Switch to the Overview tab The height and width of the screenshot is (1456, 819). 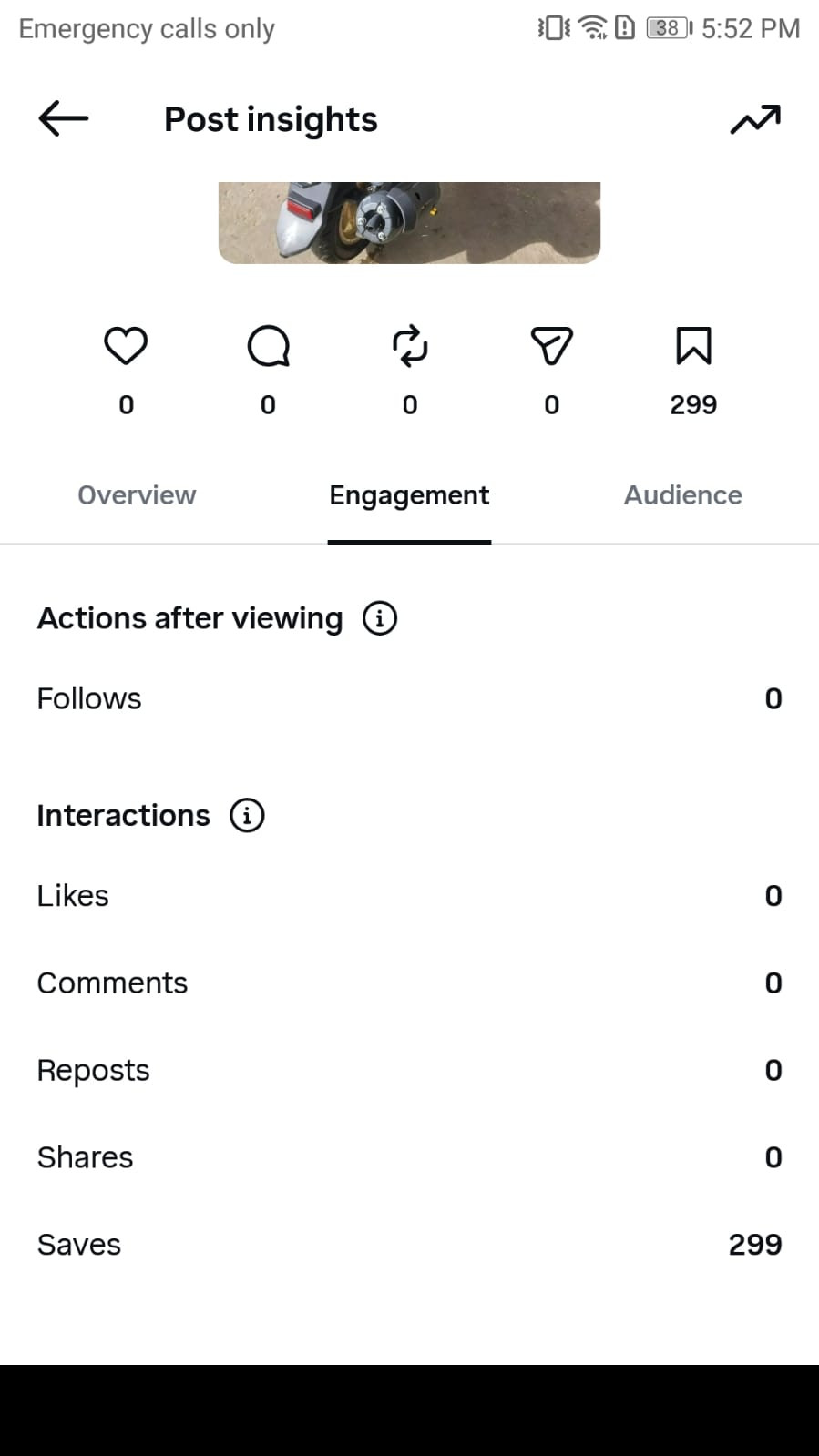137,495
